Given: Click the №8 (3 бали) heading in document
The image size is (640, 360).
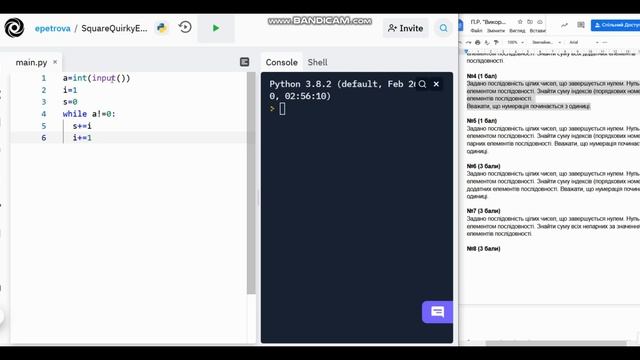Looking at the screenshot, I should [483, 249].
